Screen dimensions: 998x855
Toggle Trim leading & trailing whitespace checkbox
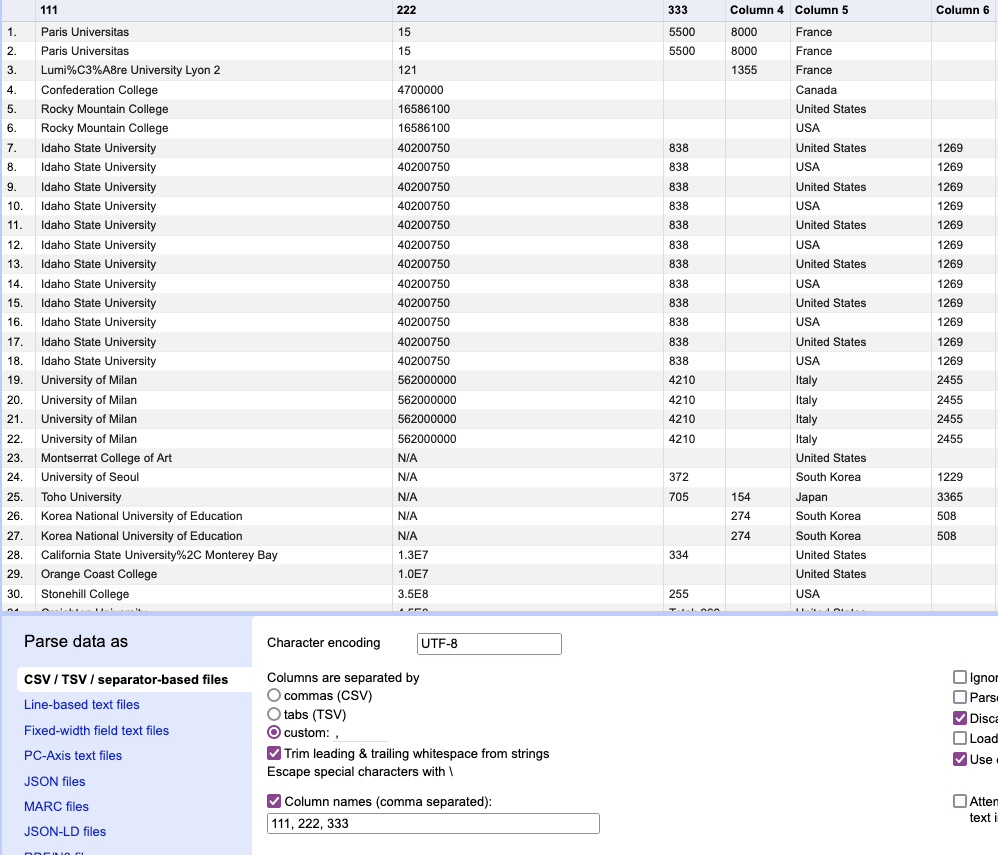point(274,753)
